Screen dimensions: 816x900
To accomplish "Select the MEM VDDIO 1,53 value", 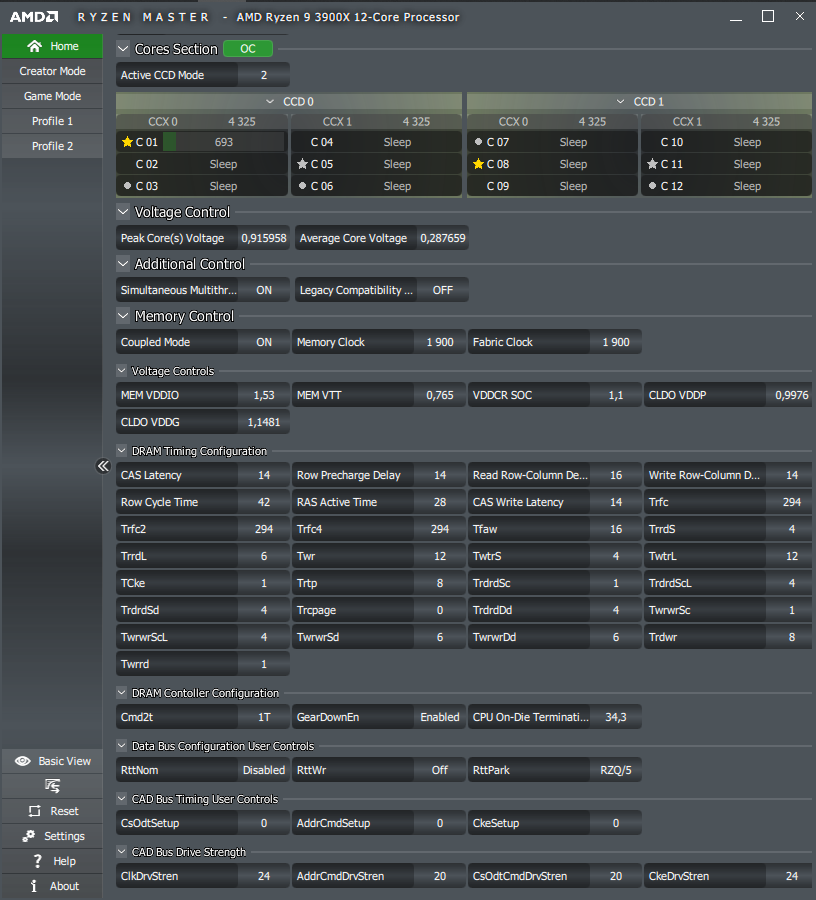I will pos(264,395).
